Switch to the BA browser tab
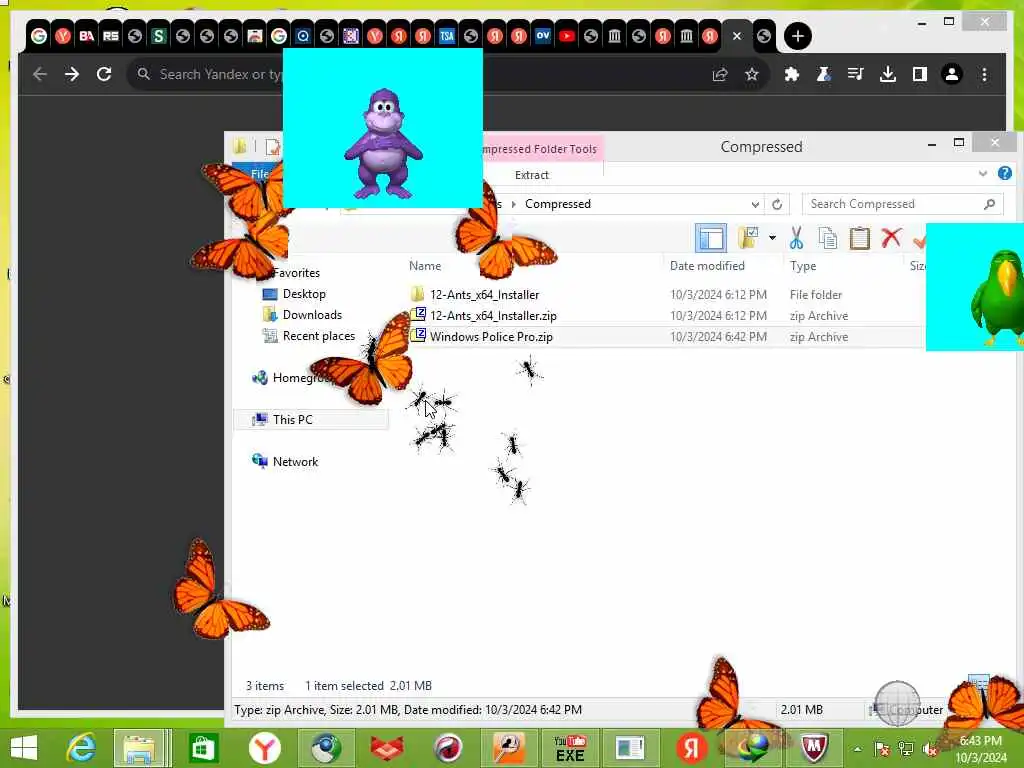This screenshot has width=1024, height=768. click(x=87, y=36)
